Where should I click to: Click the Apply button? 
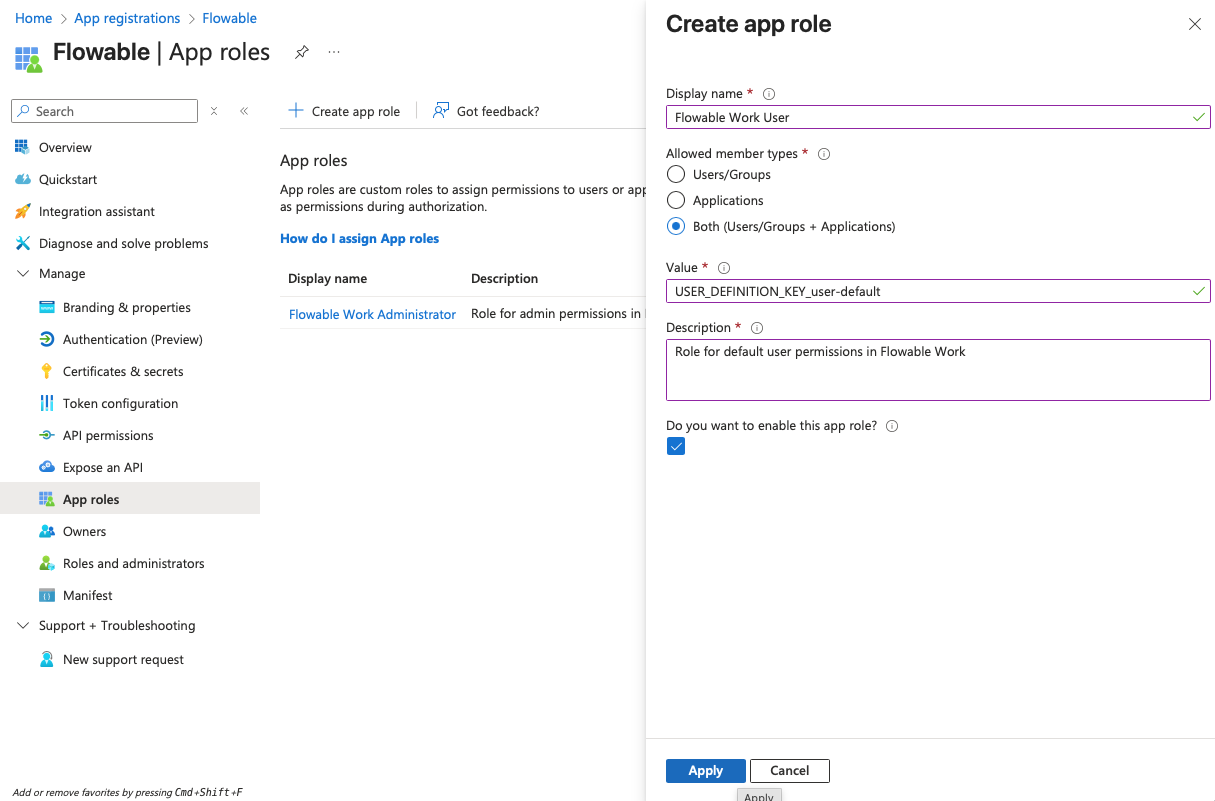[705, 770]
